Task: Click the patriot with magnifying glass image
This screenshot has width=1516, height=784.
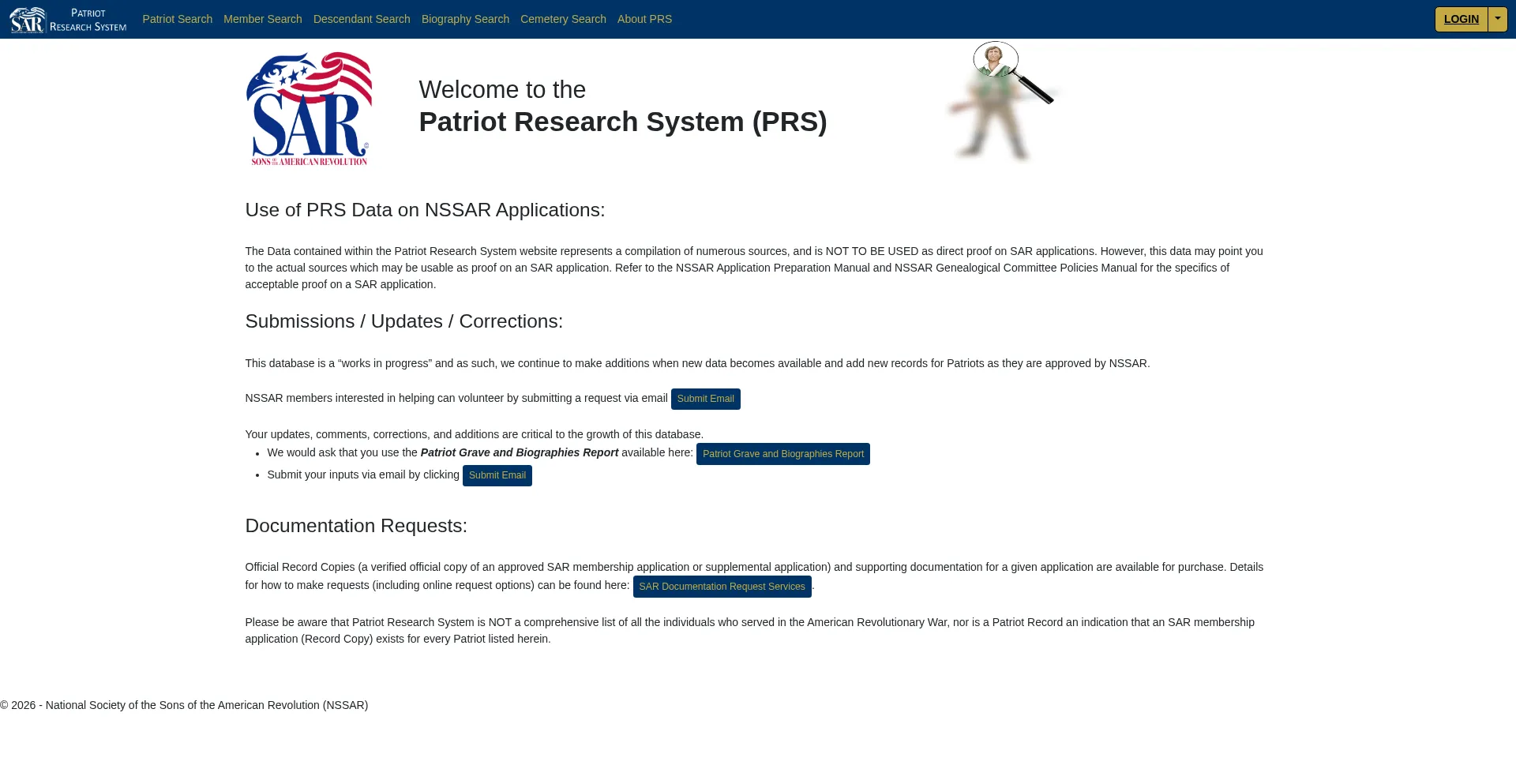Action: click(1003, 101)
